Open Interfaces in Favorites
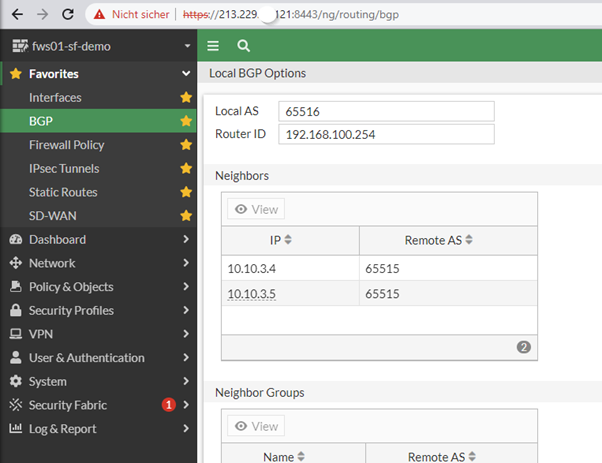Screen dimensions: 602x463 point(55,98)
